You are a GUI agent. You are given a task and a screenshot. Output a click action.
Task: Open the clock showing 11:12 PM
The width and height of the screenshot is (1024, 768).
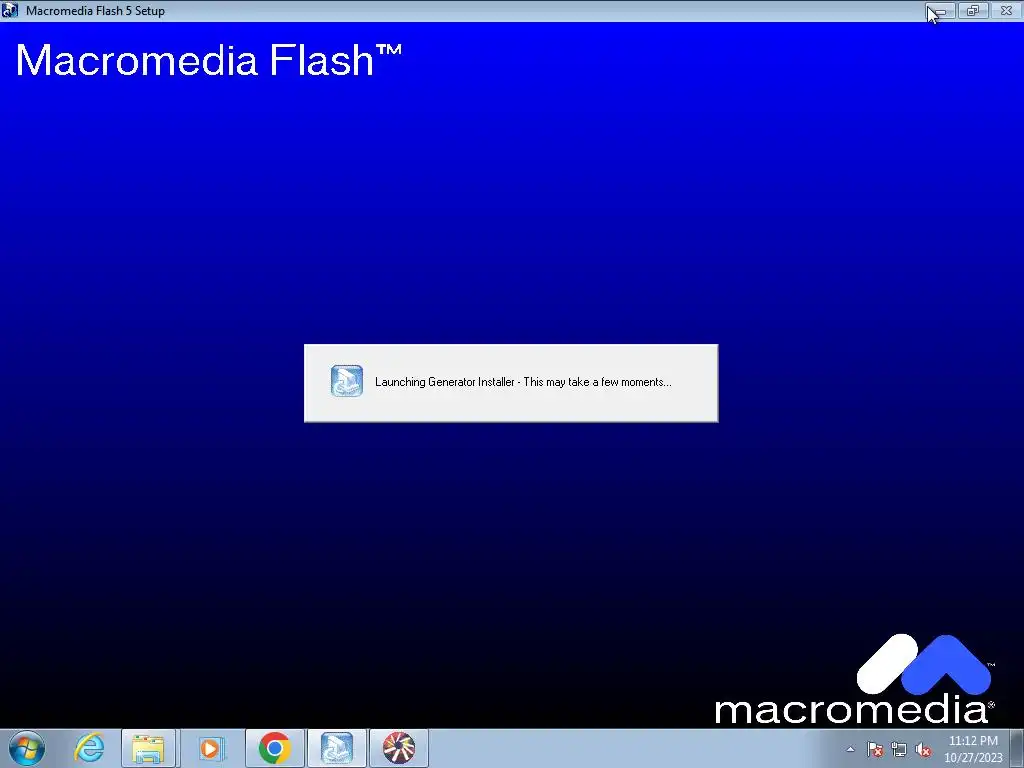pyautogui.click(x=973, y=749)
